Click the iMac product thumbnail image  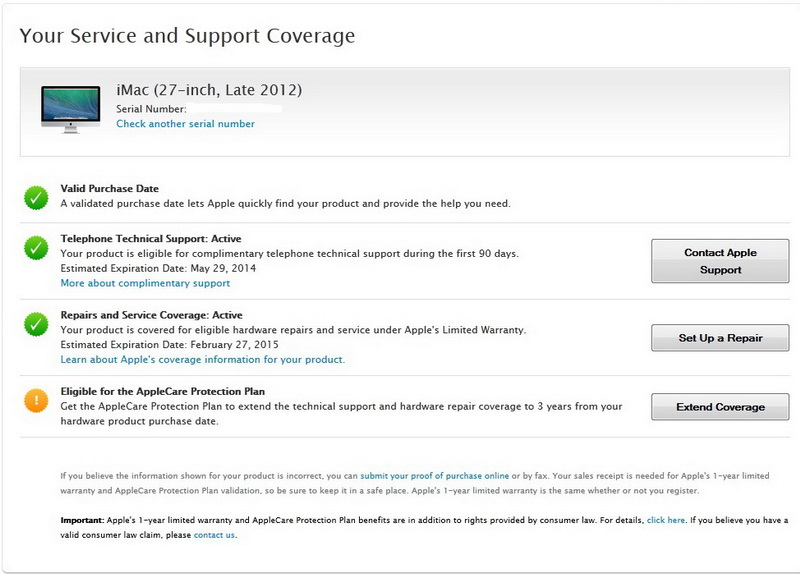click(70, 108)
